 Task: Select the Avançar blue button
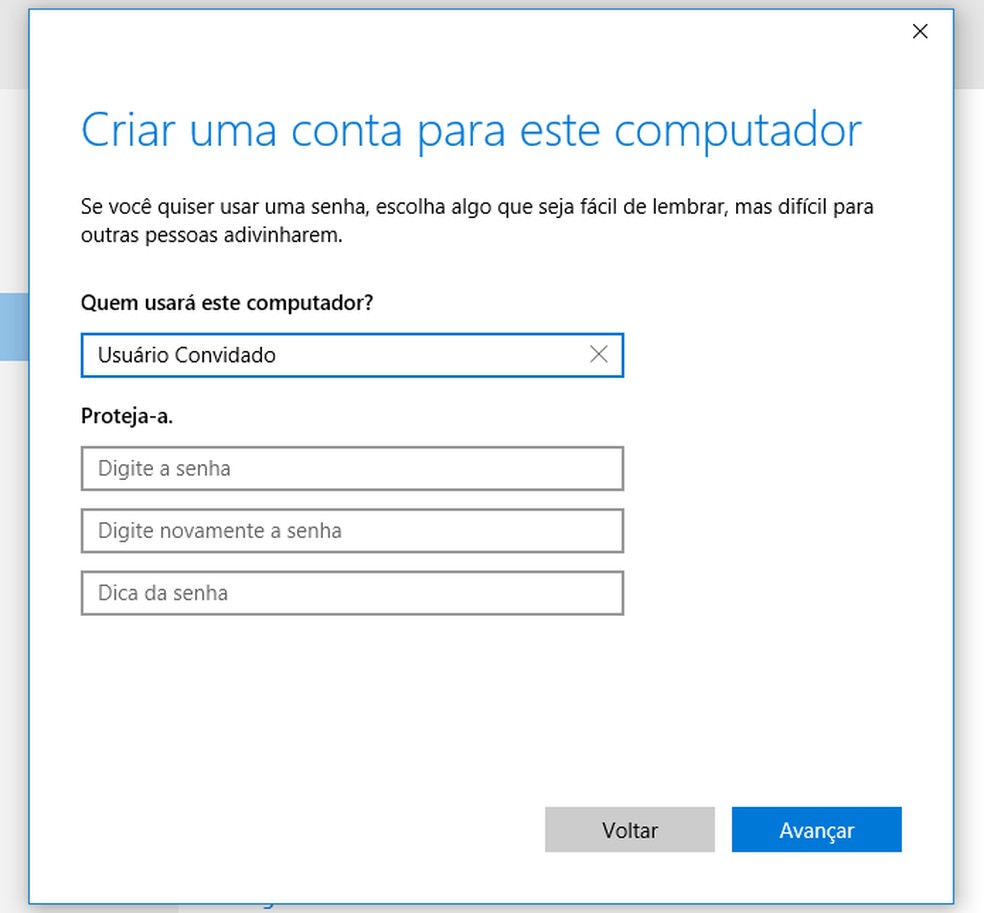click(x=816, y=829)
